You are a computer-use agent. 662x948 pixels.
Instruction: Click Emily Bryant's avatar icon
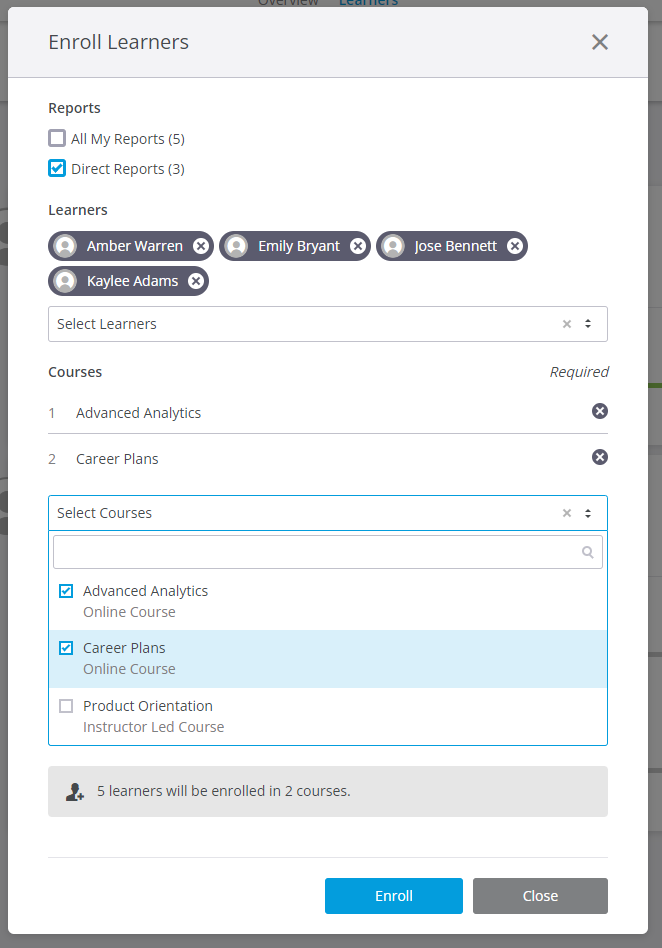(x=236, y=246)
